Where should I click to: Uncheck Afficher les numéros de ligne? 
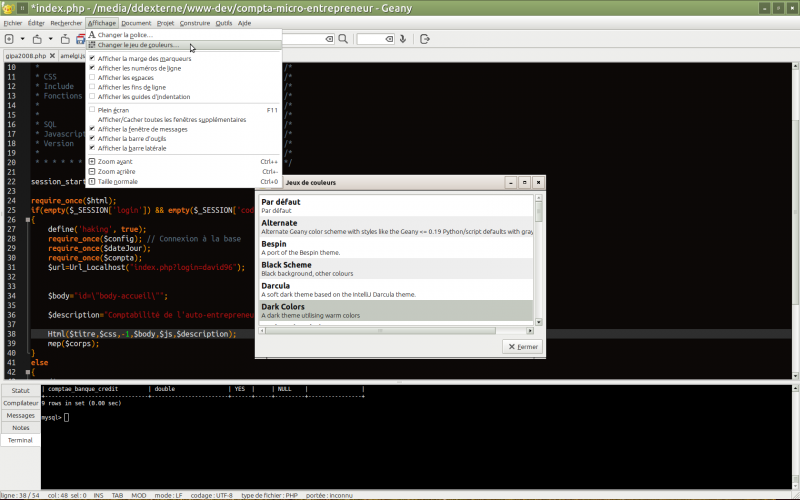(x=92, y=68)
